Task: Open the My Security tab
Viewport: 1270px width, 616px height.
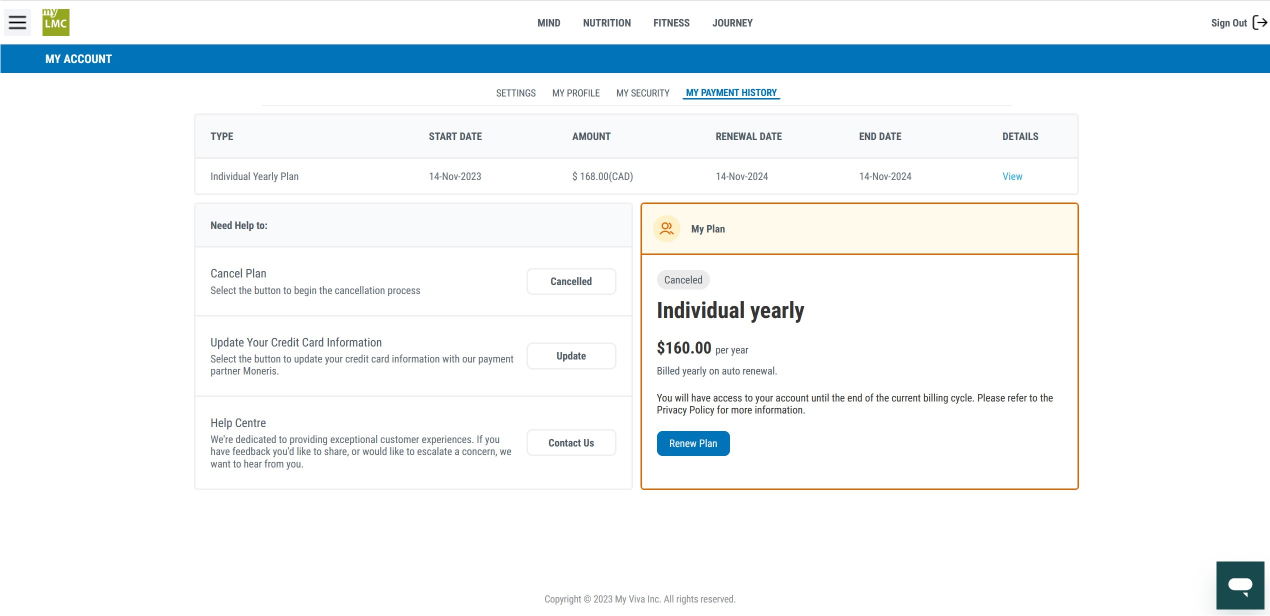Action: 643,93
